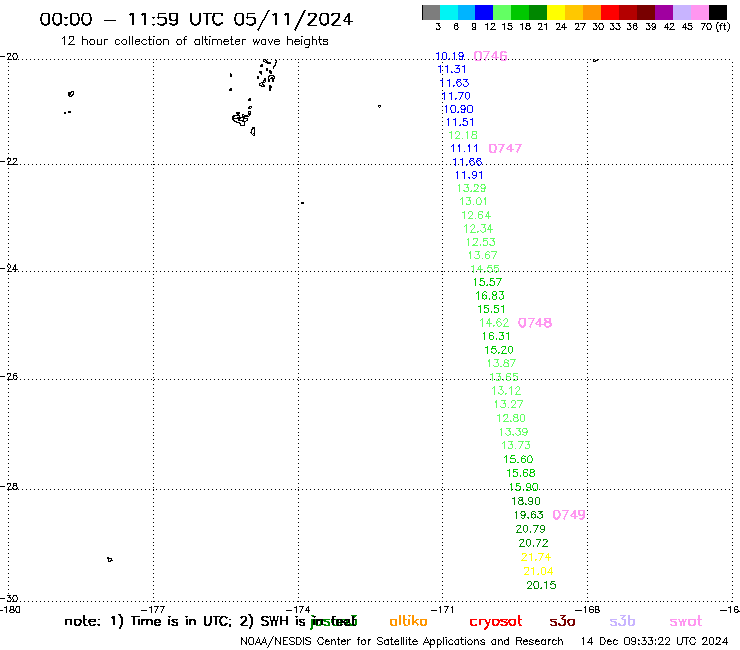Click the orange 30 ft legend swatch

point(592,12)
